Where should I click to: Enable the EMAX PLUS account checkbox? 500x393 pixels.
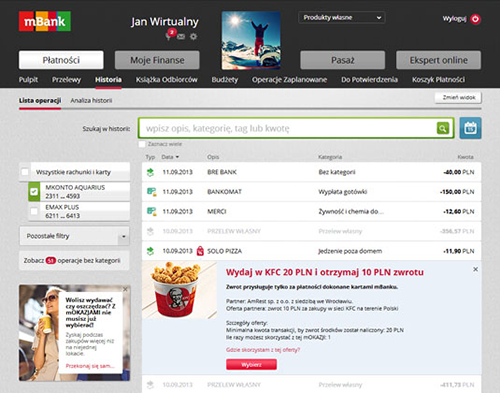pos(34,211)
